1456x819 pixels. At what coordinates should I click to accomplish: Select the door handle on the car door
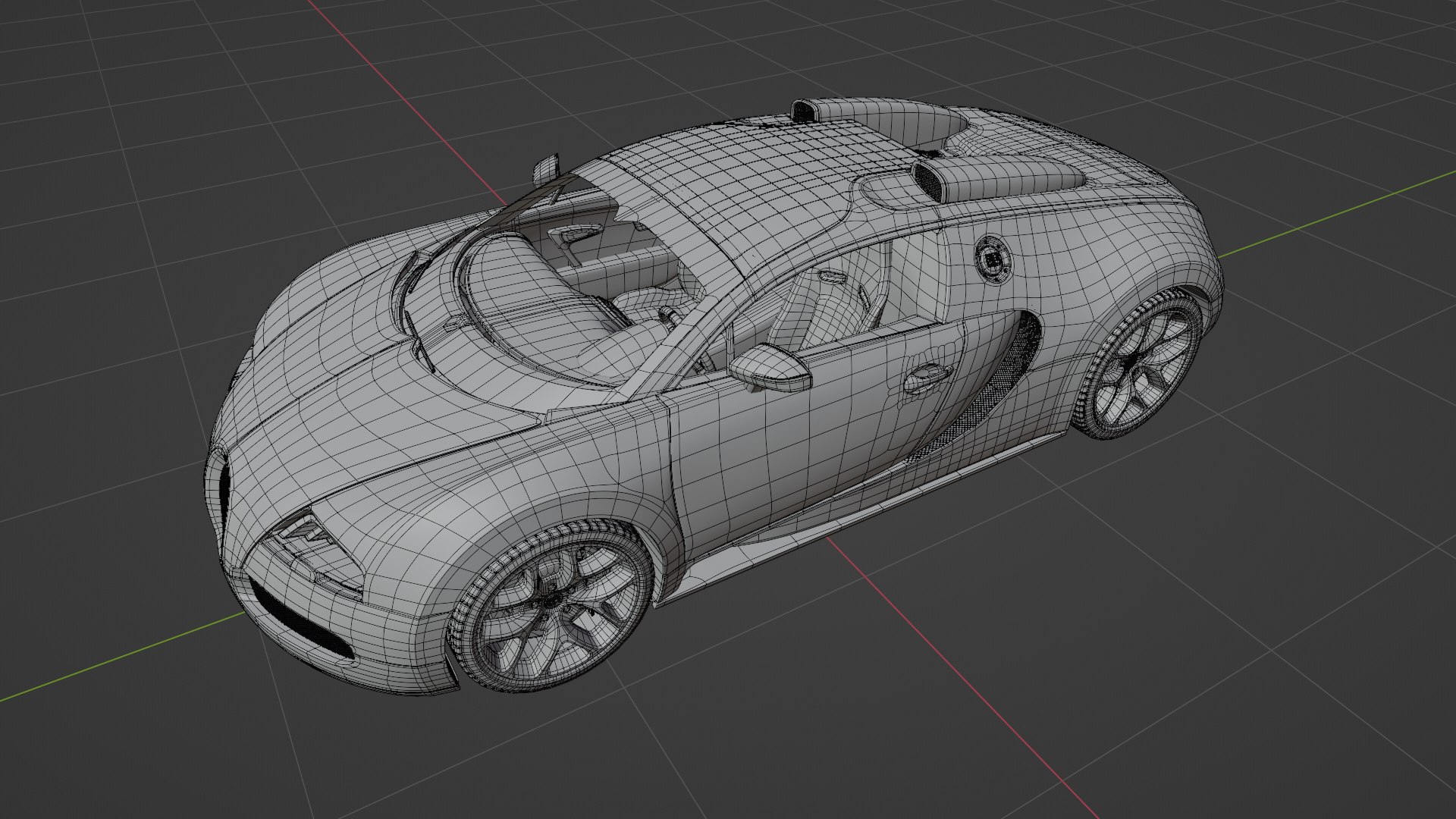point(927,378)
